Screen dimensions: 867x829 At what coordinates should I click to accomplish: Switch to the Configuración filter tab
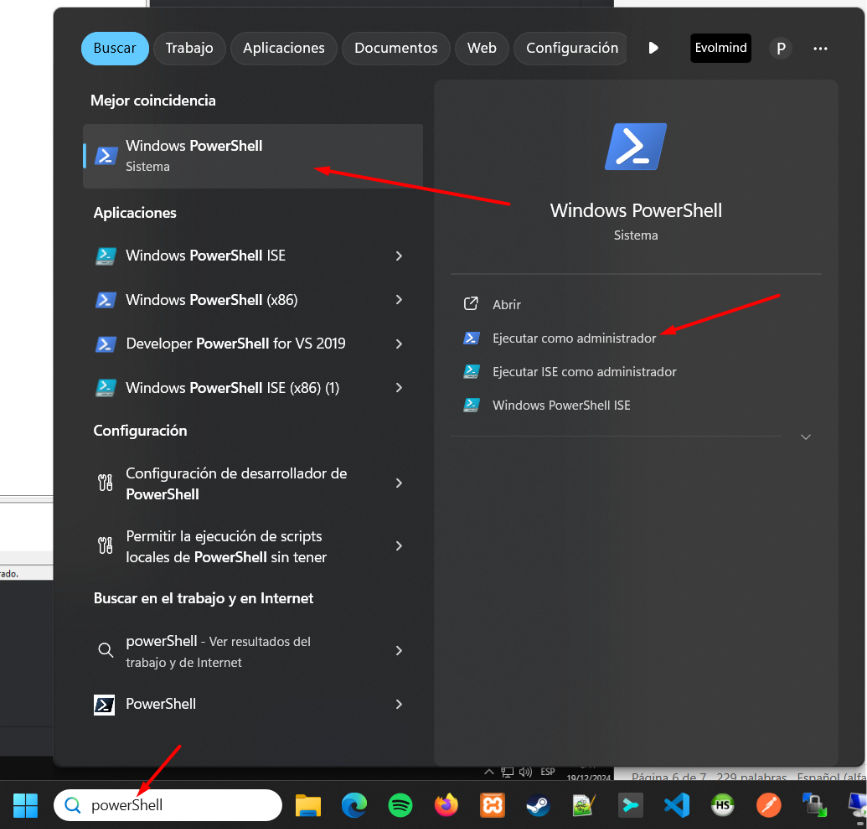tap(571, 48)
